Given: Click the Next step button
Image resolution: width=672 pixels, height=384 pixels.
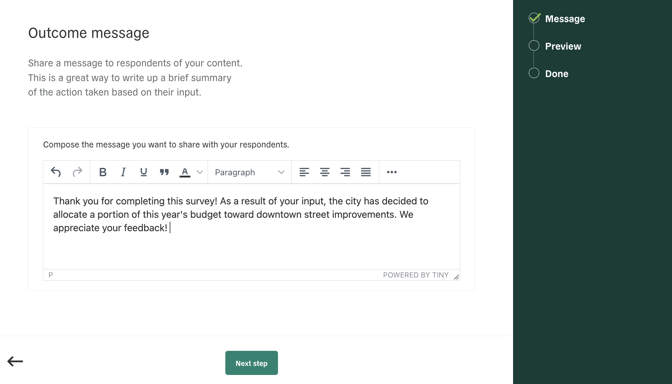Looking at the screenshot, I should pyautogui.click(x=252, y=363).
